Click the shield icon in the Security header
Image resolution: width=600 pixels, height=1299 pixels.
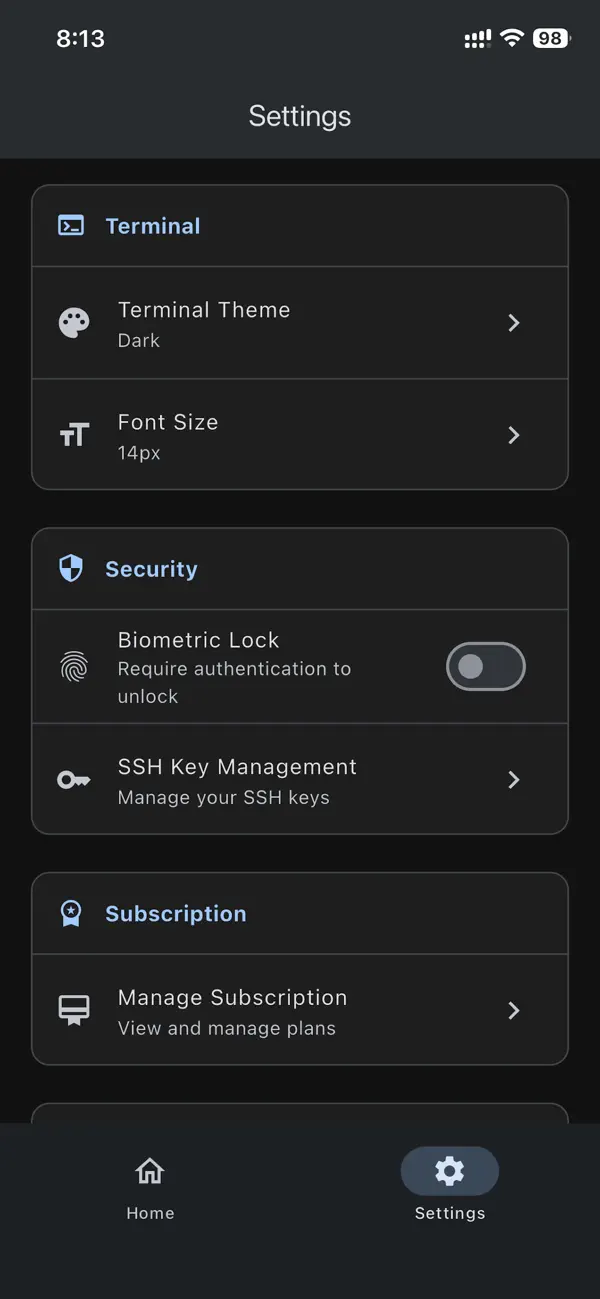tap(71, 568)
